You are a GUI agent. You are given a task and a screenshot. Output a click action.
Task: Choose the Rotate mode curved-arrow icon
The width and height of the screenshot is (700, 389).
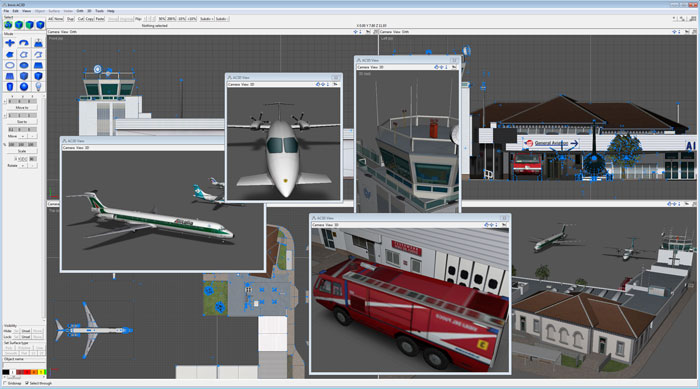[x=24, y=43]
